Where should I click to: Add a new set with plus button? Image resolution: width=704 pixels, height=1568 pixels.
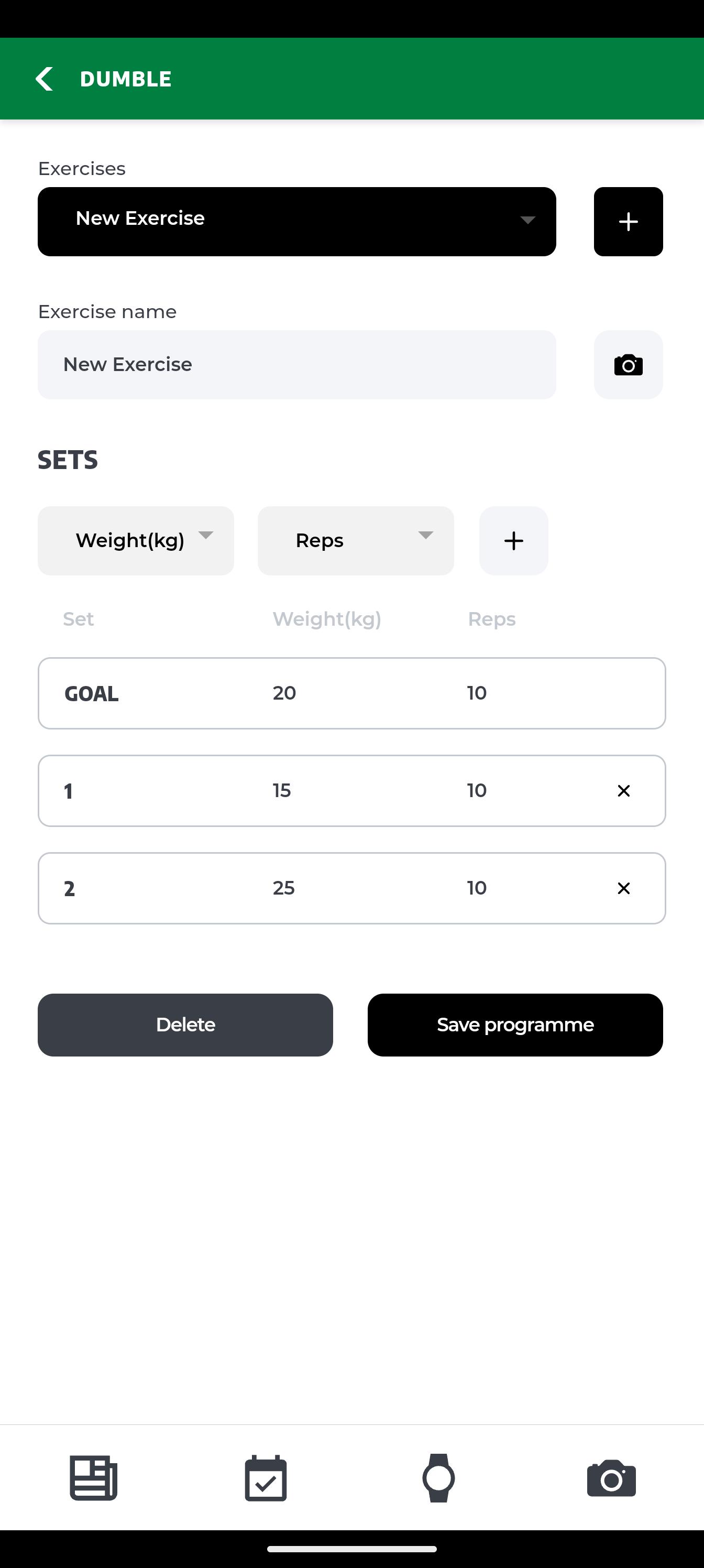tap(513, 540)
